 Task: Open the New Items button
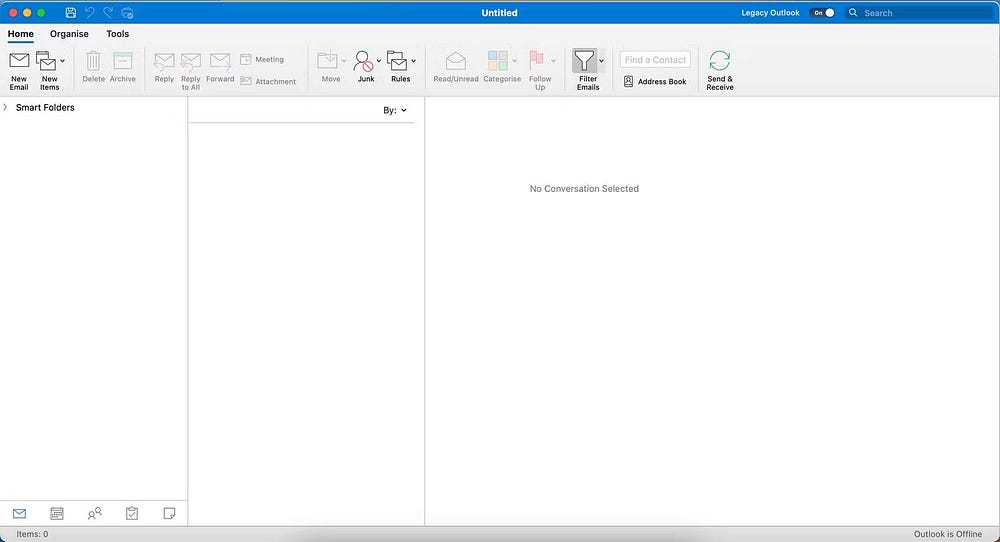click(47, 70)
